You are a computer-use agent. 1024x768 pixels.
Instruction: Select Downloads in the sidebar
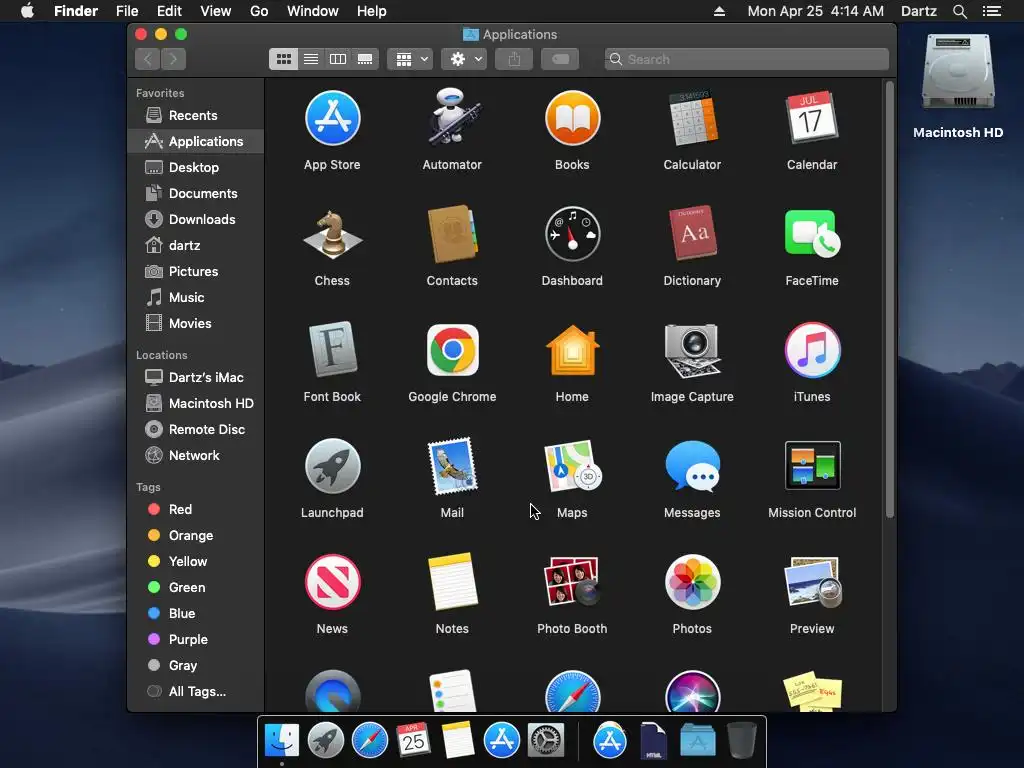[196, 219]
